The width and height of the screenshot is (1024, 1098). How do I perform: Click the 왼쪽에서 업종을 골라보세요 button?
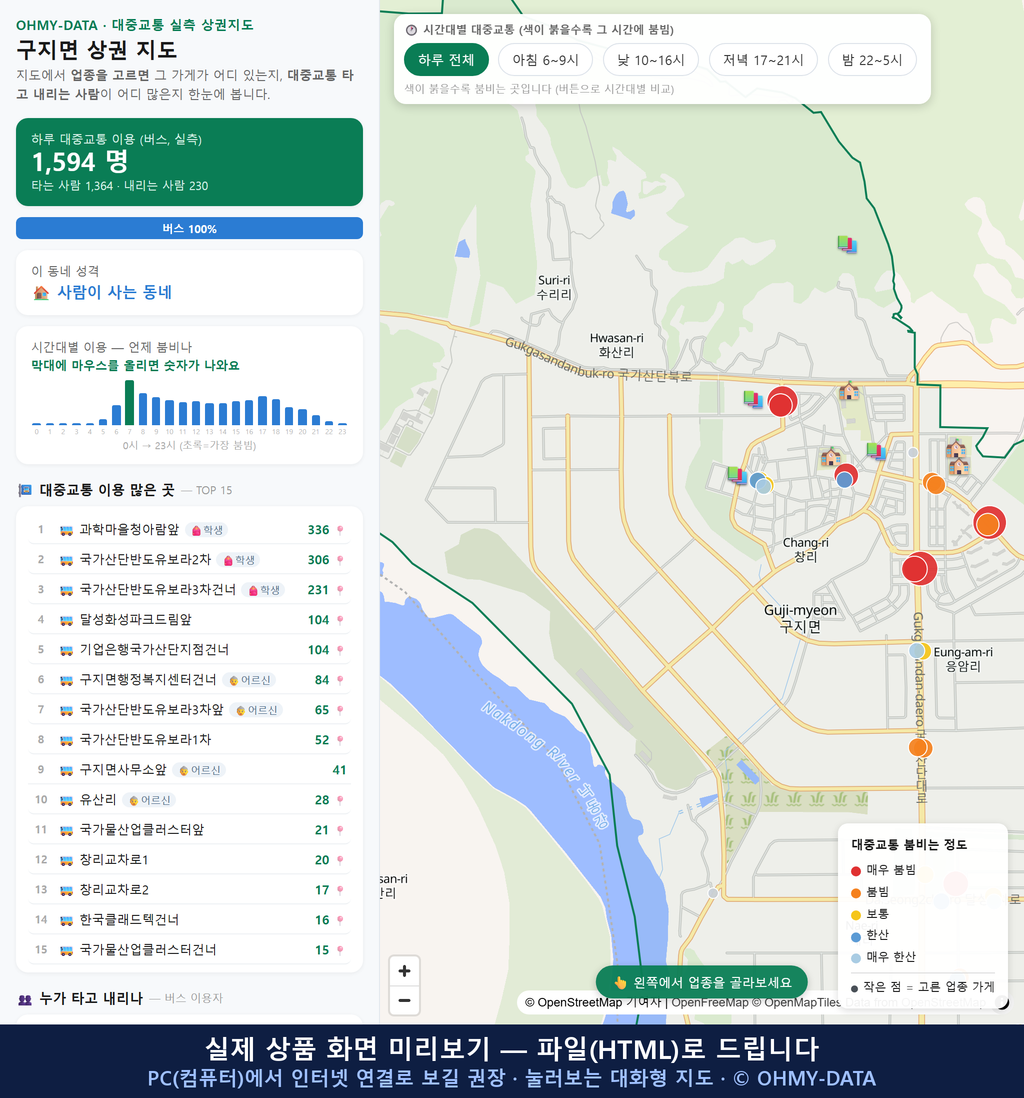[701, 982]
